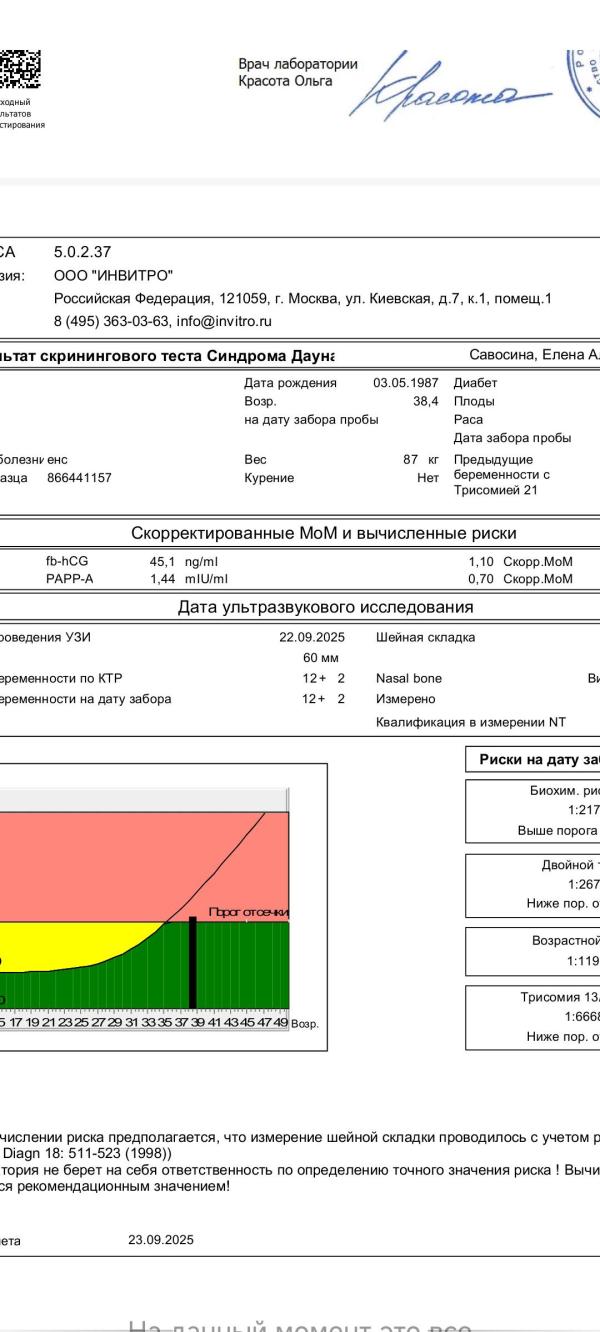Select the ООО "ИНВИТРО" company name
This screenshot has height=1332, width=600.
pos(113,276)
